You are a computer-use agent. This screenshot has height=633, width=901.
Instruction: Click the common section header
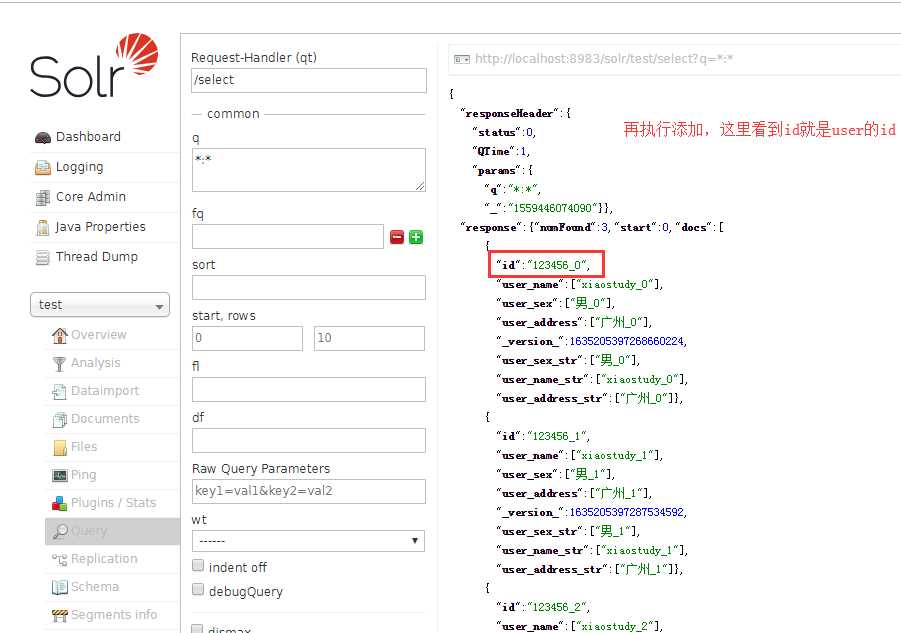233,114
